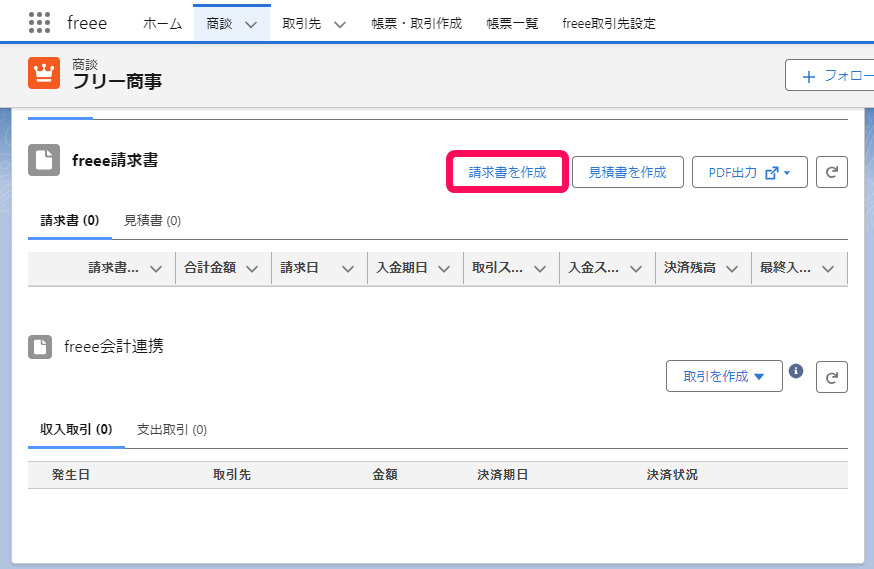874x569 pixels.
Task: Refresh the freee会計連携 section
Action: click(x=832, y=377)
